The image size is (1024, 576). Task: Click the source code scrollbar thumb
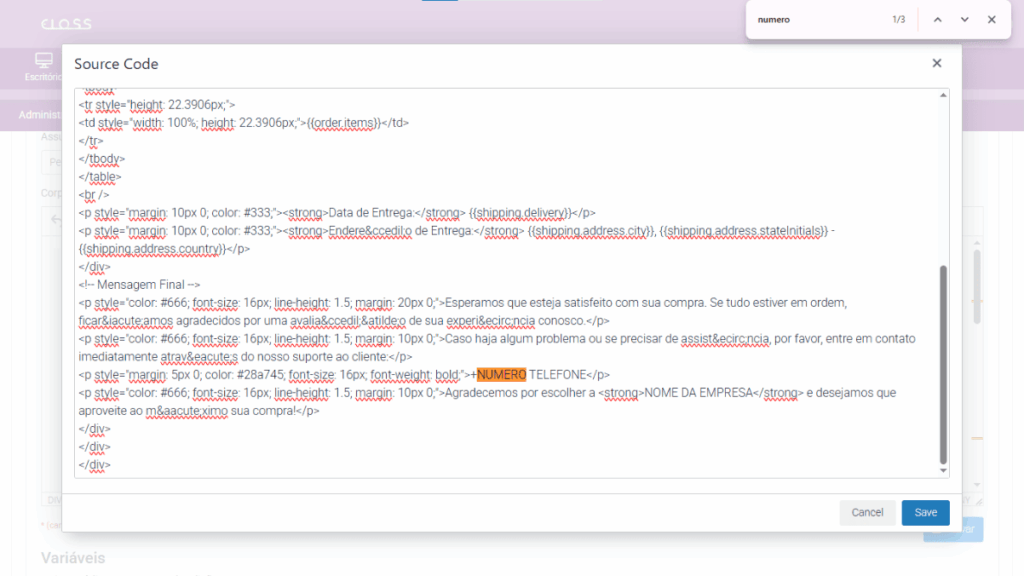(x=942, y=360)
